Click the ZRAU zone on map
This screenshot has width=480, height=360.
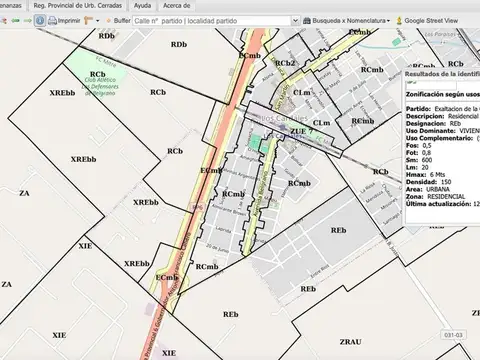click(350, 342)
